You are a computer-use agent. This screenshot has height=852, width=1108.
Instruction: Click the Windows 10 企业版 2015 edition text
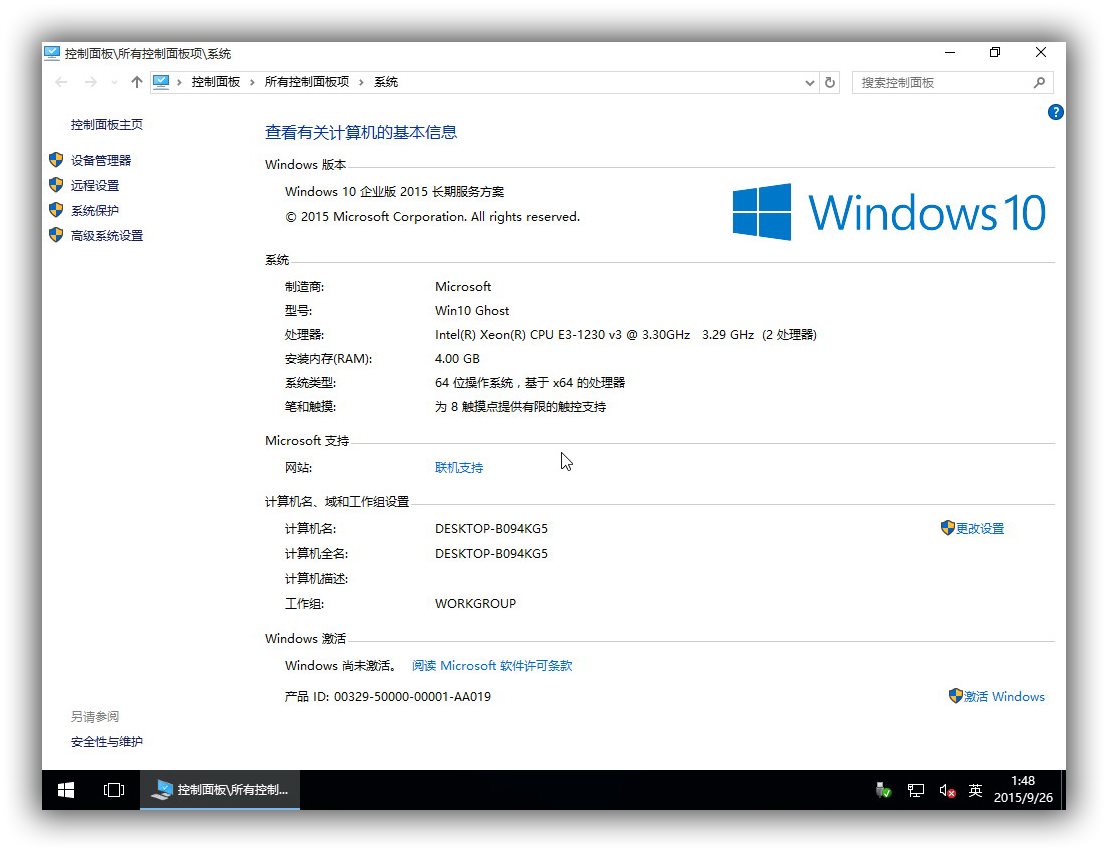(394, 191)
